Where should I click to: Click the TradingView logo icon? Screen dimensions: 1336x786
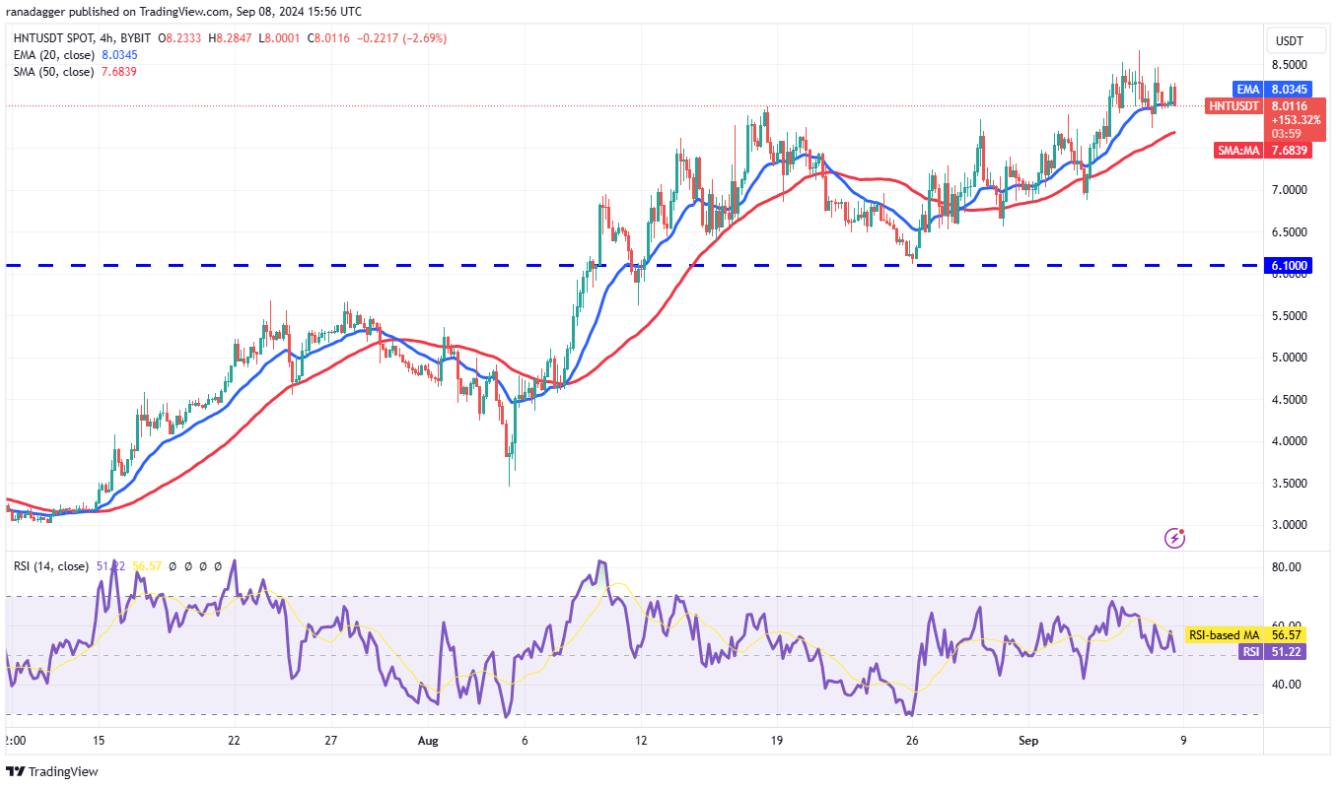click(x=16, y=772)
